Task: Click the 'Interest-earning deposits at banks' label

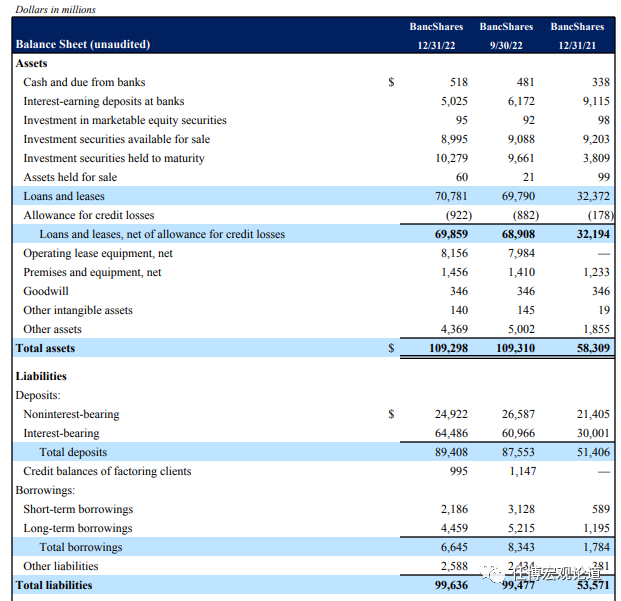Action: [104, 101]
